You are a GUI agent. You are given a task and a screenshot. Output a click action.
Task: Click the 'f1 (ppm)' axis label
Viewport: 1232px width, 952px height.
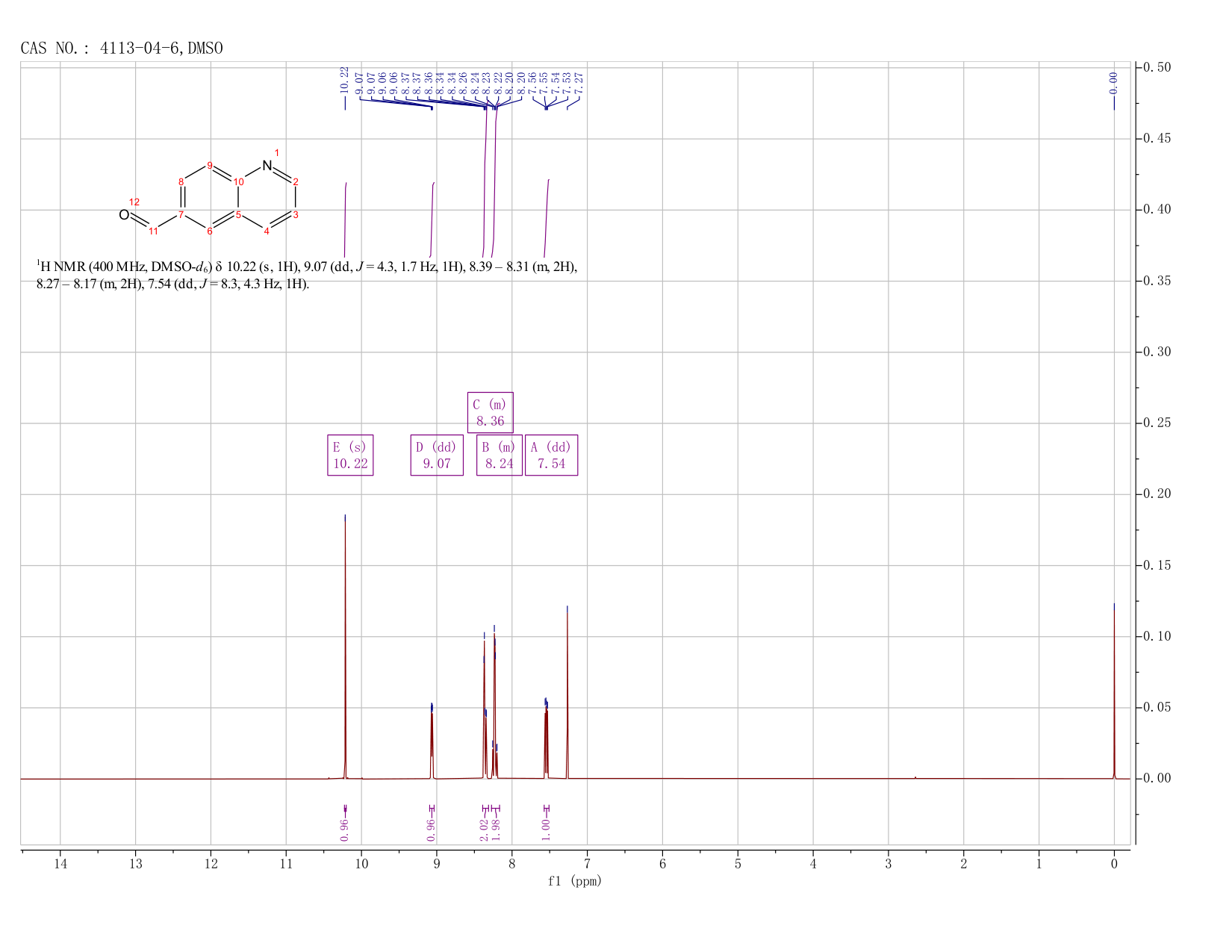click(575, 881)
